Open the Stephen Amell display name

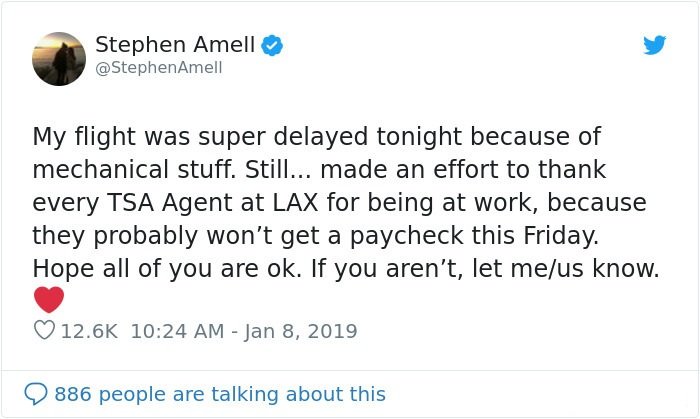click(x=175, y=45)
